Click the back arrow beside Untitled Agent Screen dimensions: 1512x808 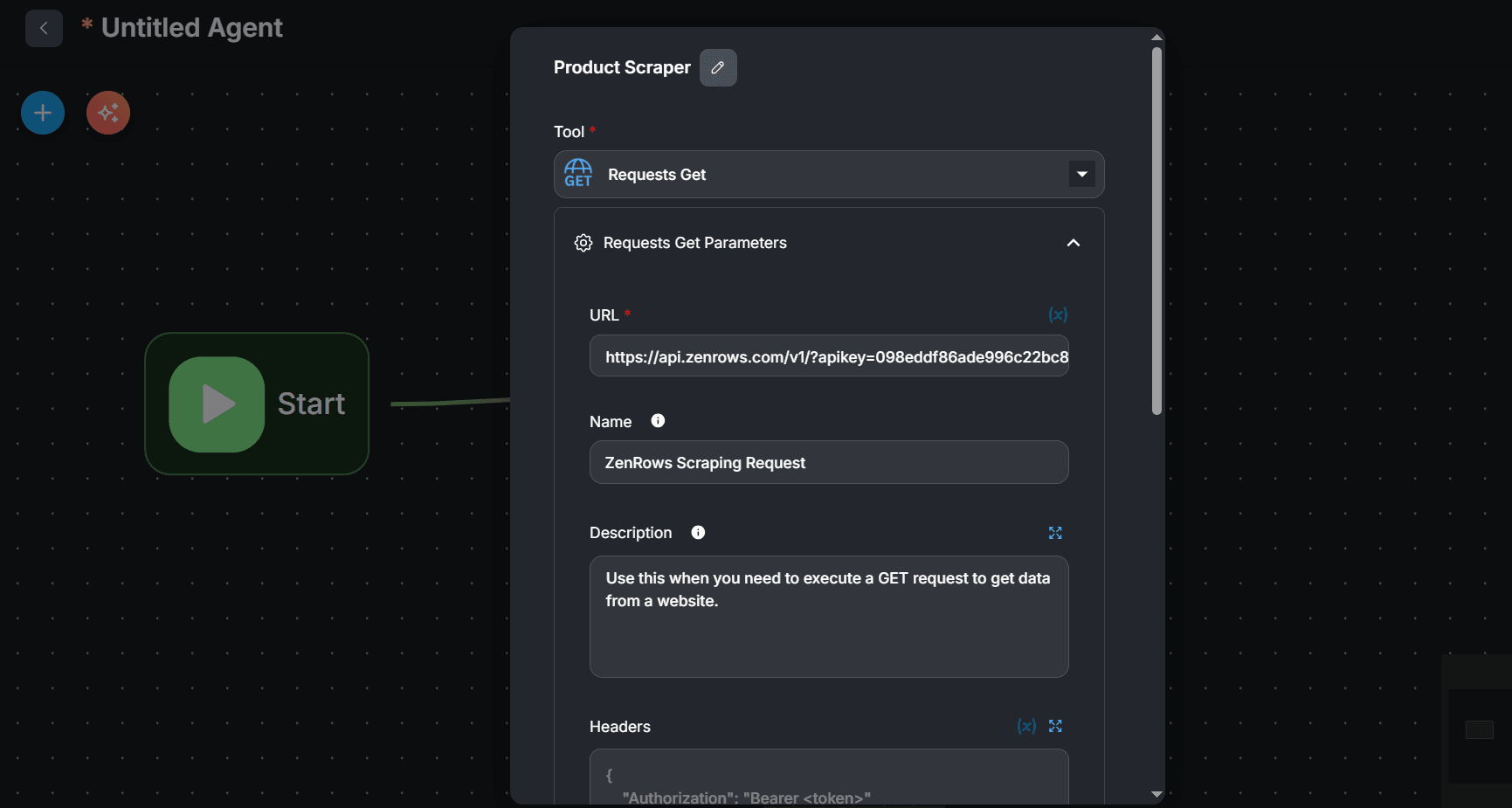click(x=44, y=28)
